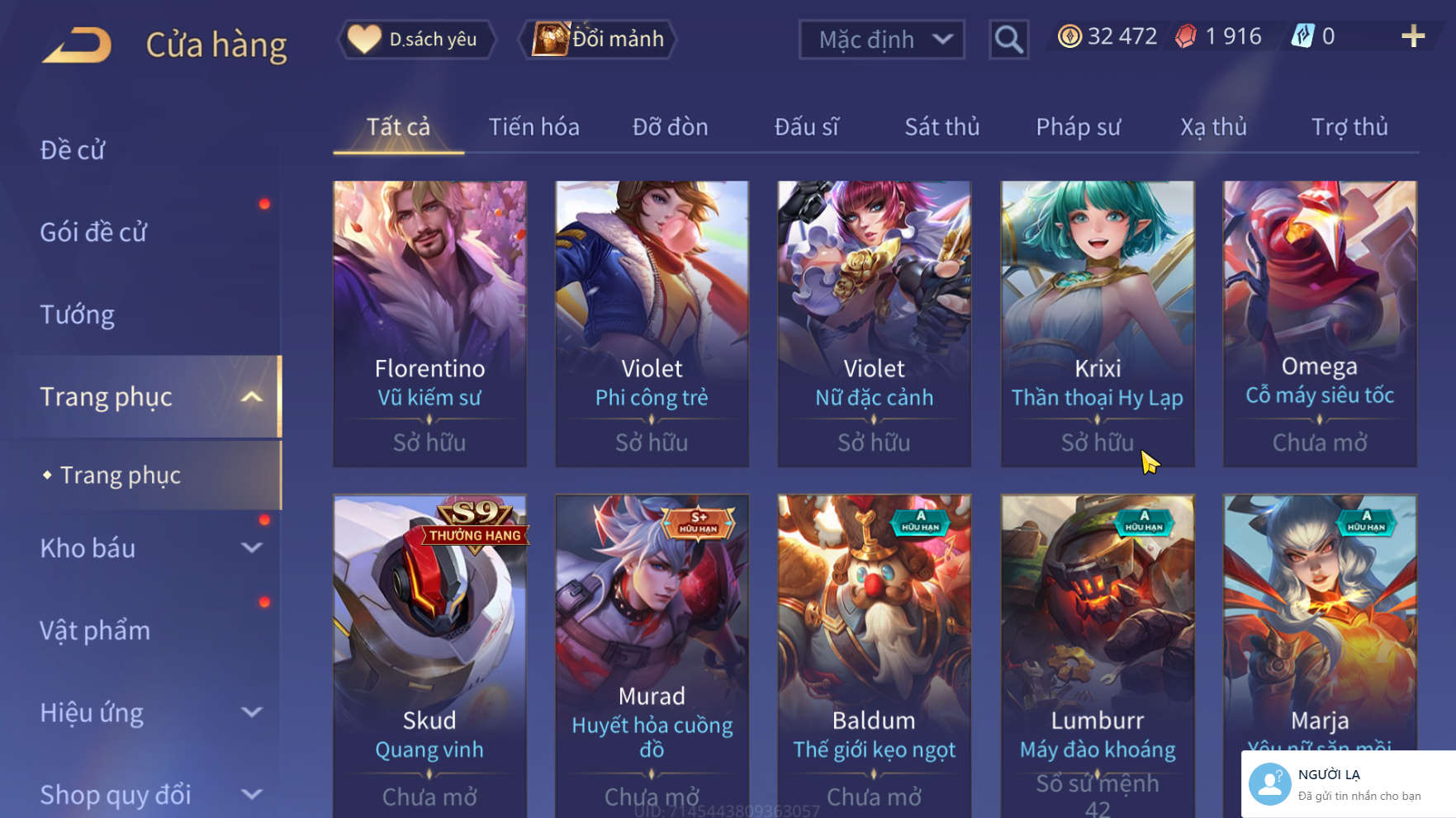Viewport: 1456px width, 818px height.
Task: Open Gói đề cử in sidebar
Action: (93, 232)
